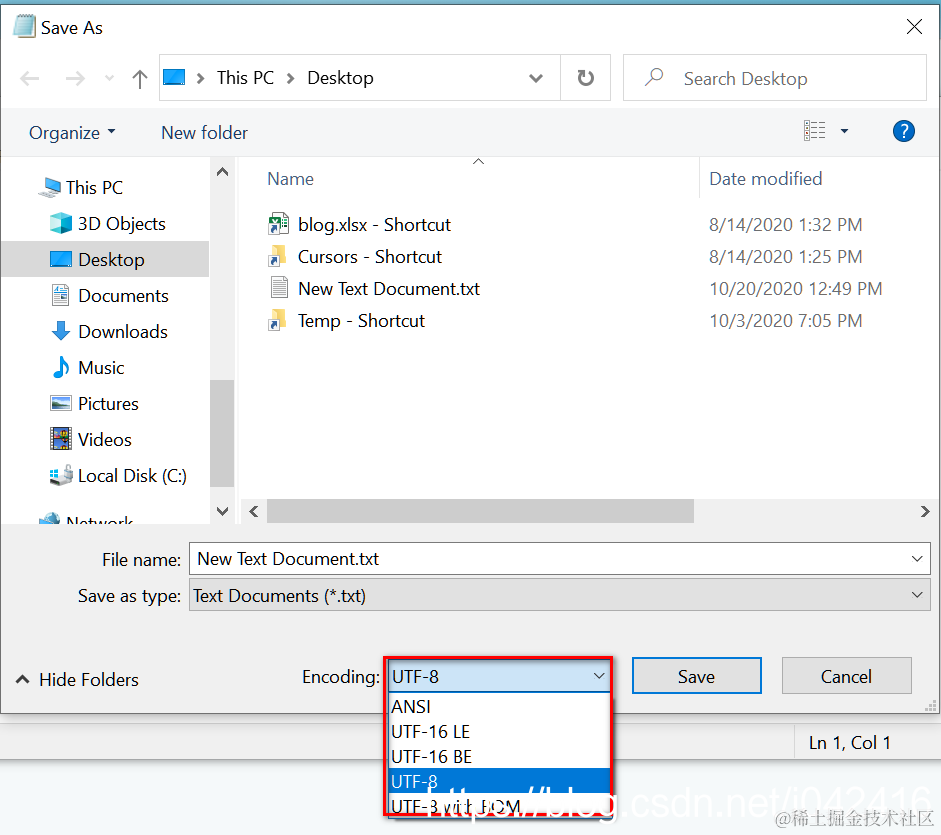Open the Organize menu
This screenshot has width=941, height=835.
72,133
